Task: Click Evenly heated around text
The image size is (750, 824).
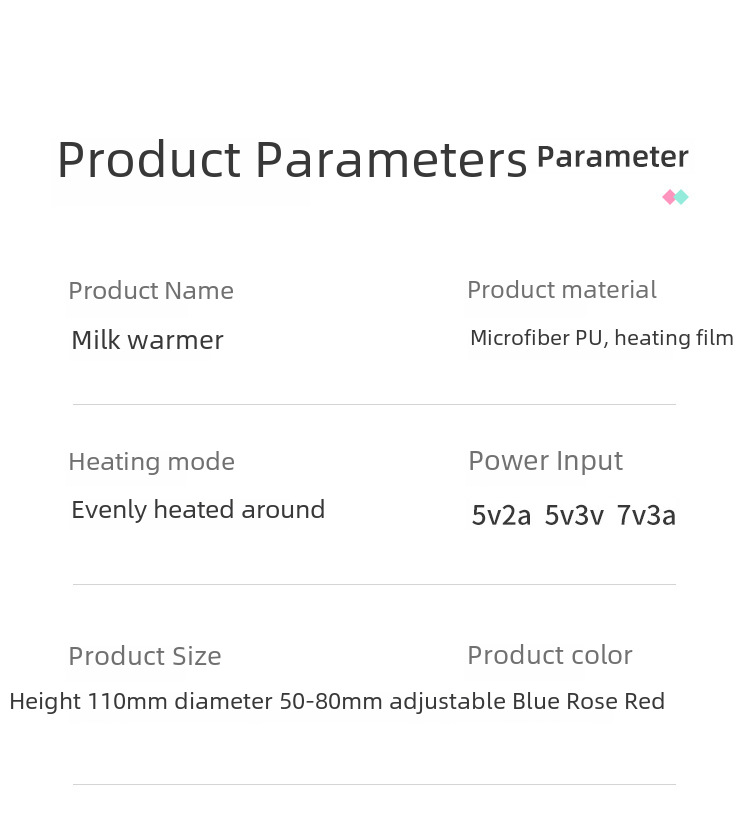Action: point(198,510)
